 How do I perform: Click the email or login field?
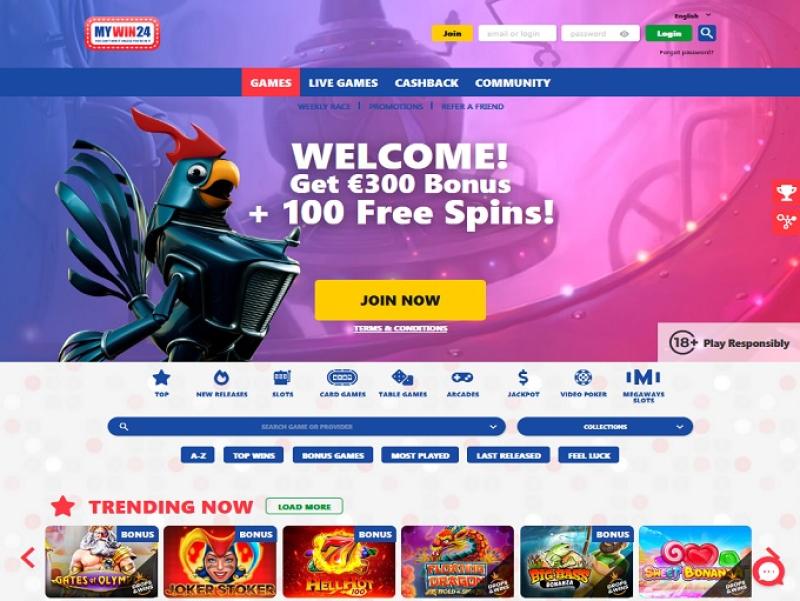(517, 34)
